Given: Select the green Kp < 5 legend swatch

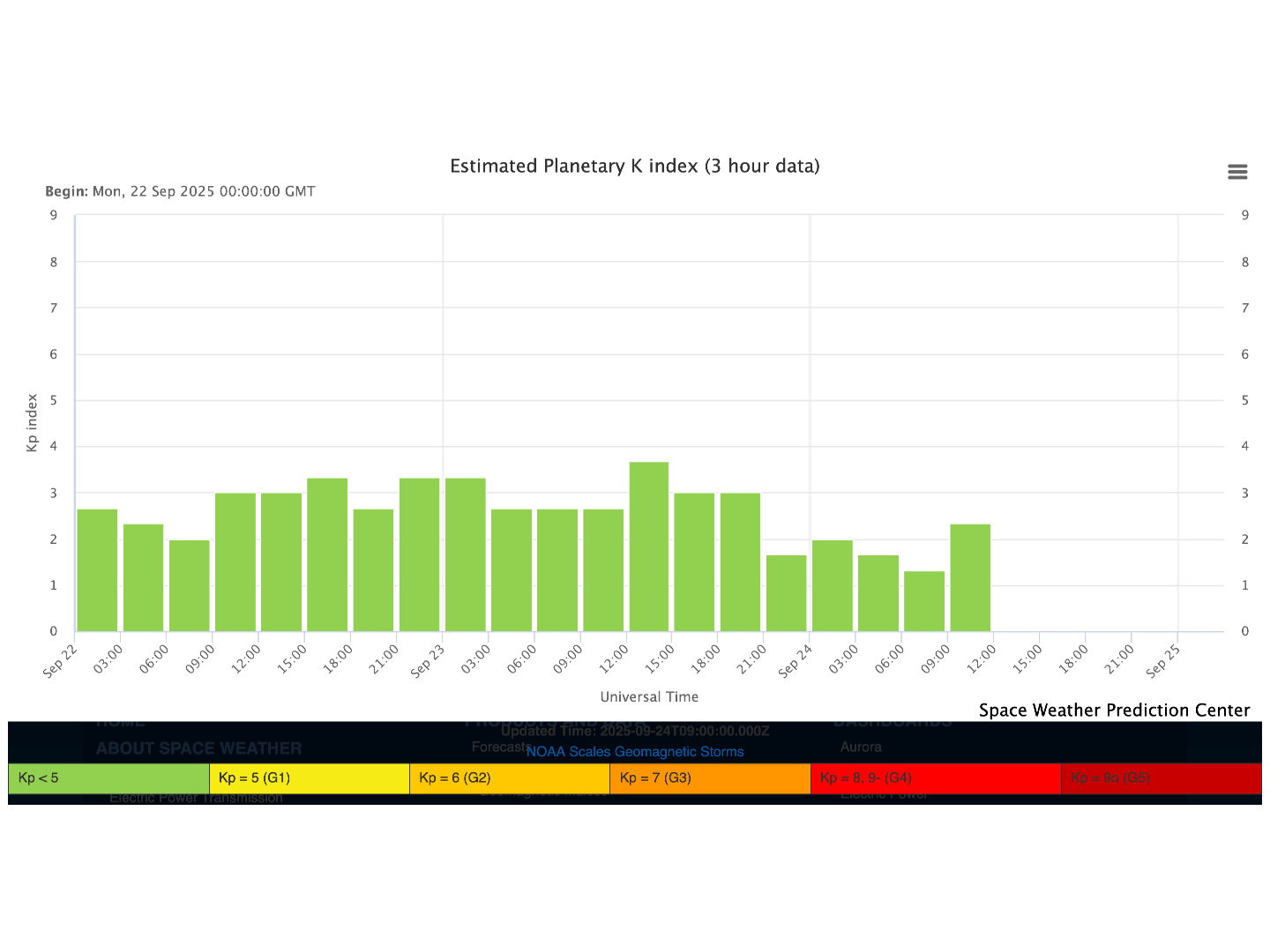Looking at the screenshot, I should [108, 778].
